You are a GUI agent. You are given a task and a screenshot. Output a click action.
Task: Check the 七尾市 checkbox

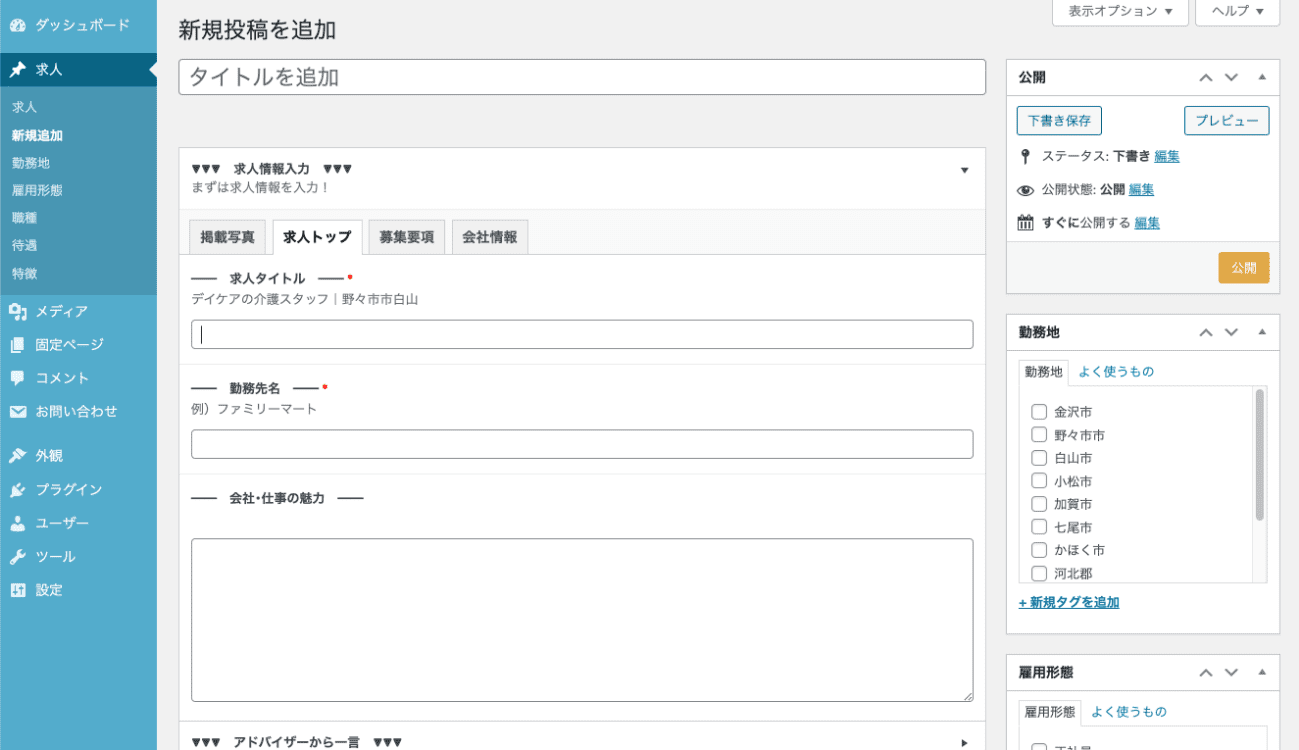pyautogui.click(x=1039, y=527)
